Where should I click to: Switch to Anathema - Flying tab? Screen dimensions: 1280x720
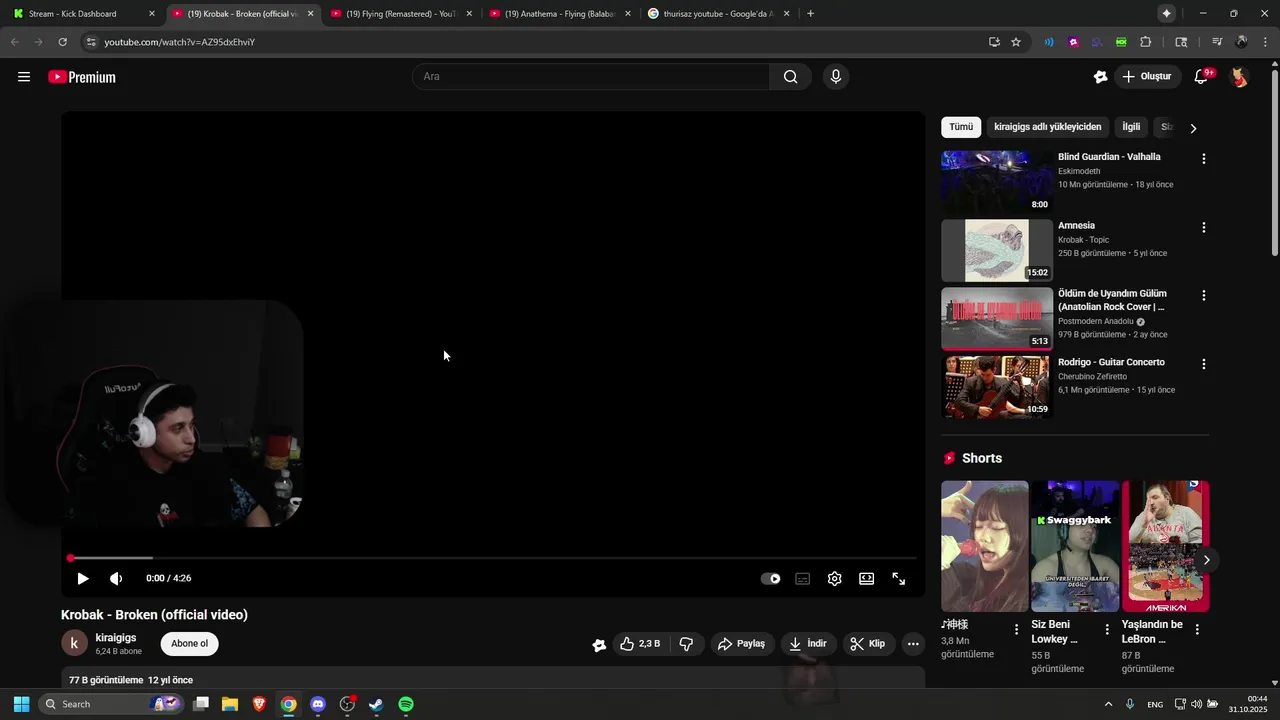click(x=560, y=14)
